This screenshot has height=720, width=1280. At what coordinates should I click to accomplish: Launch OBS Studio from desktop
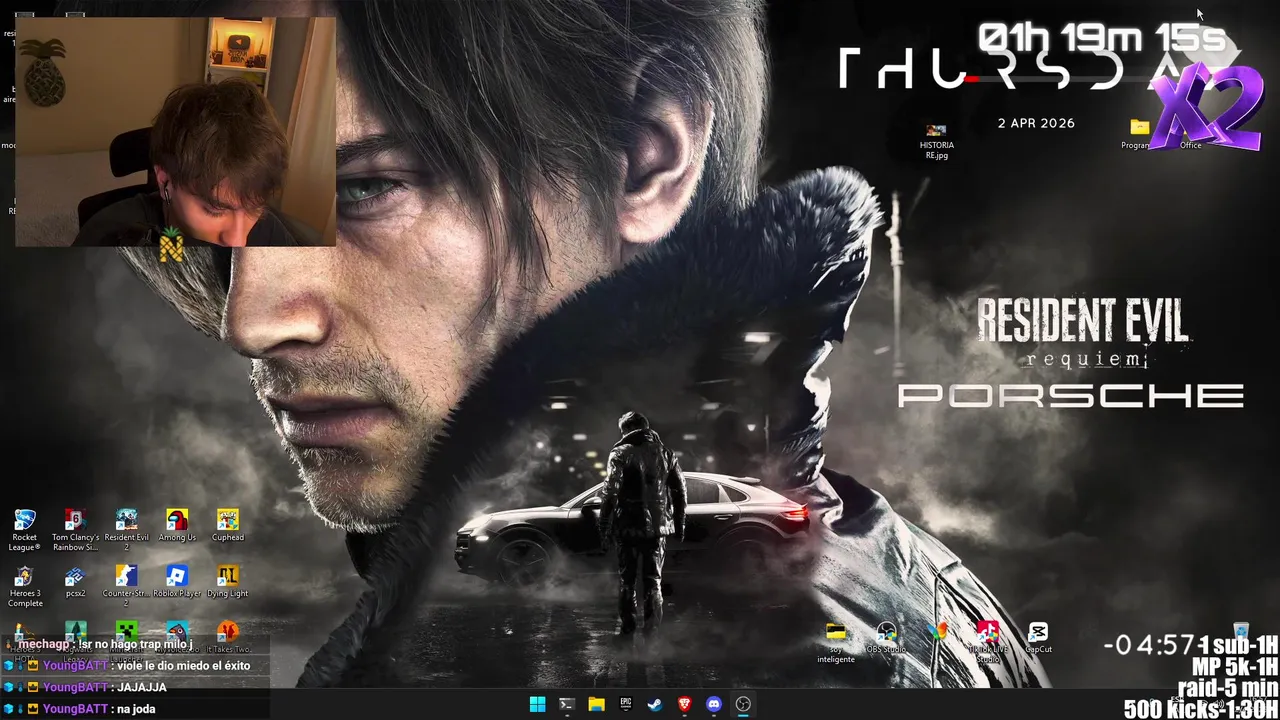click(x=886, y=638)
